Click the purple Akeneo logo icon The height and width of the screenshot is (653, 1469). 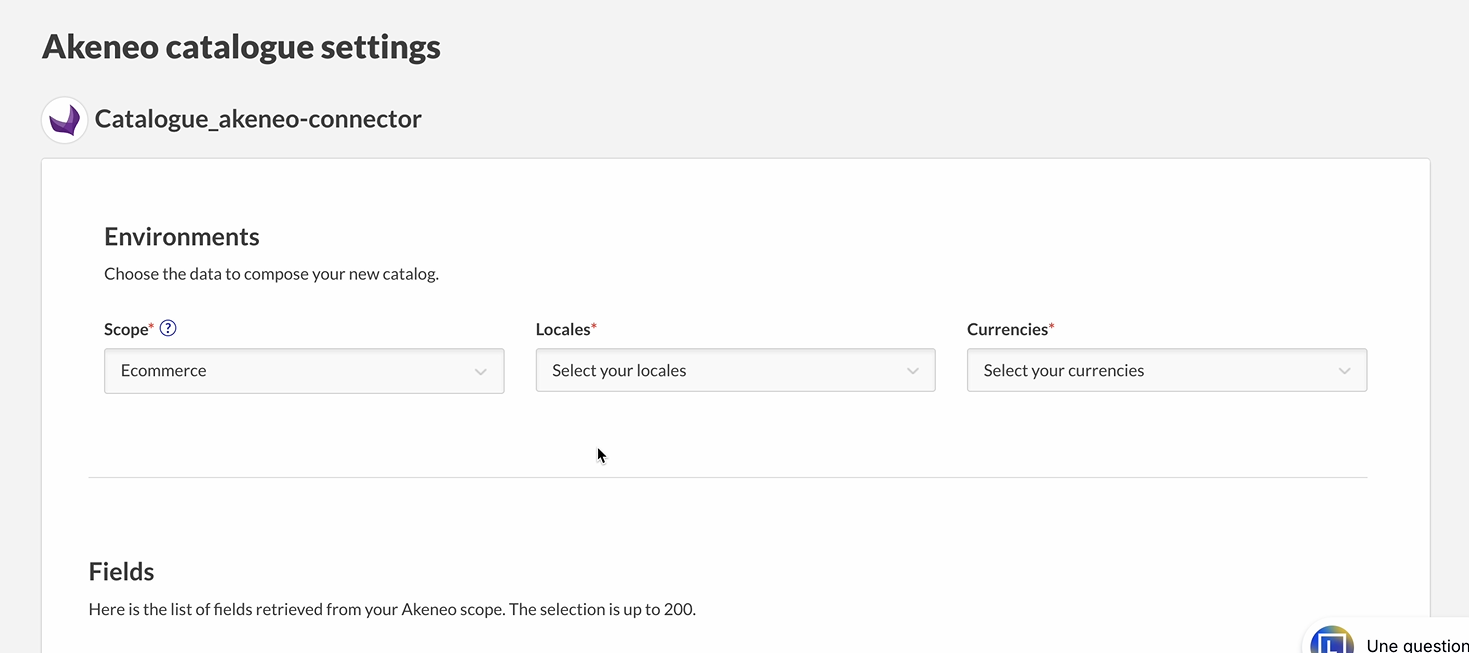65,120
